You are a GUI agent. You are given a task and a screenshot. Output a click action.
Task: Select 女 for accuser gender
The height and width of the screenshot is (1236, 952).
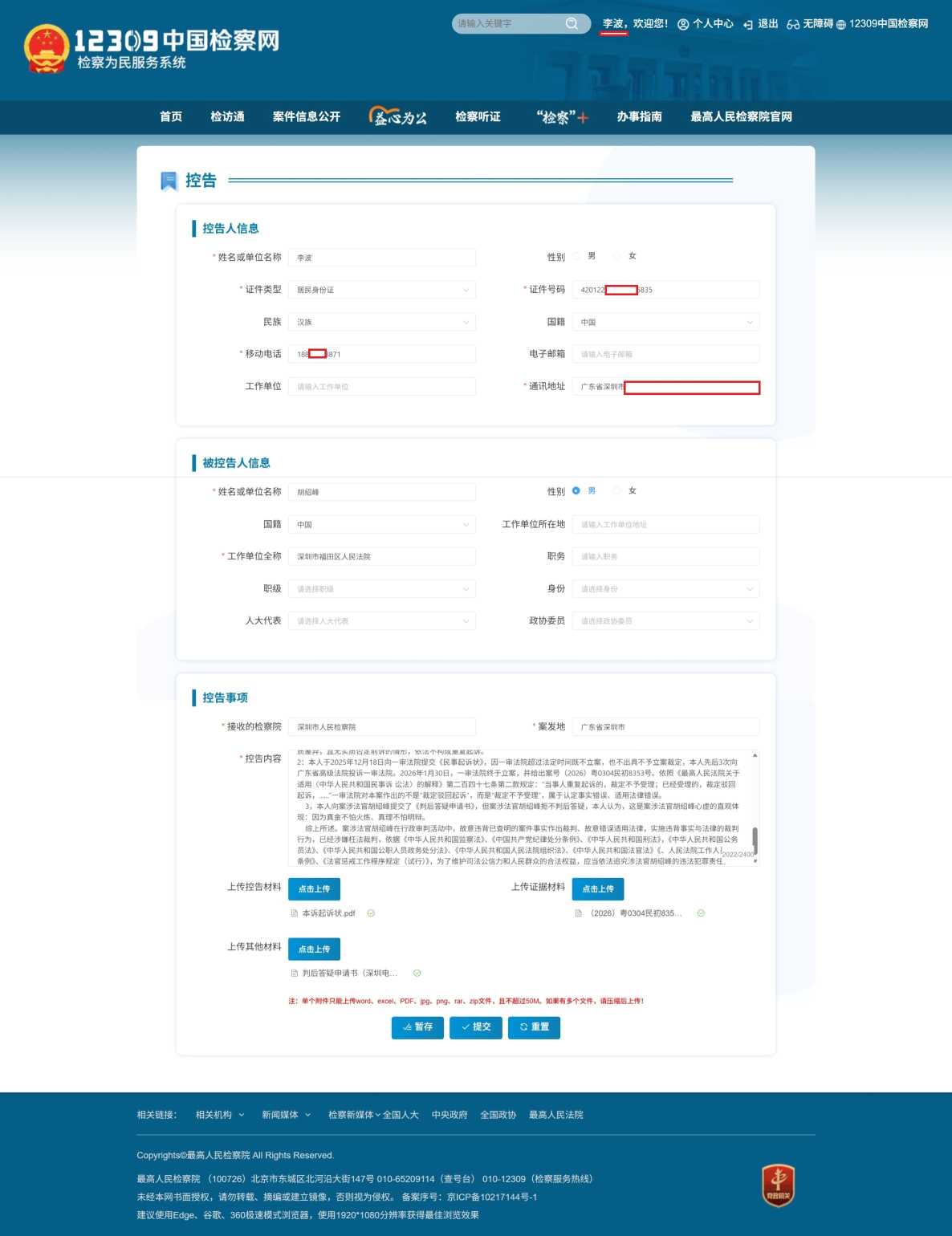pyautogui.click(x=617, y=256)
